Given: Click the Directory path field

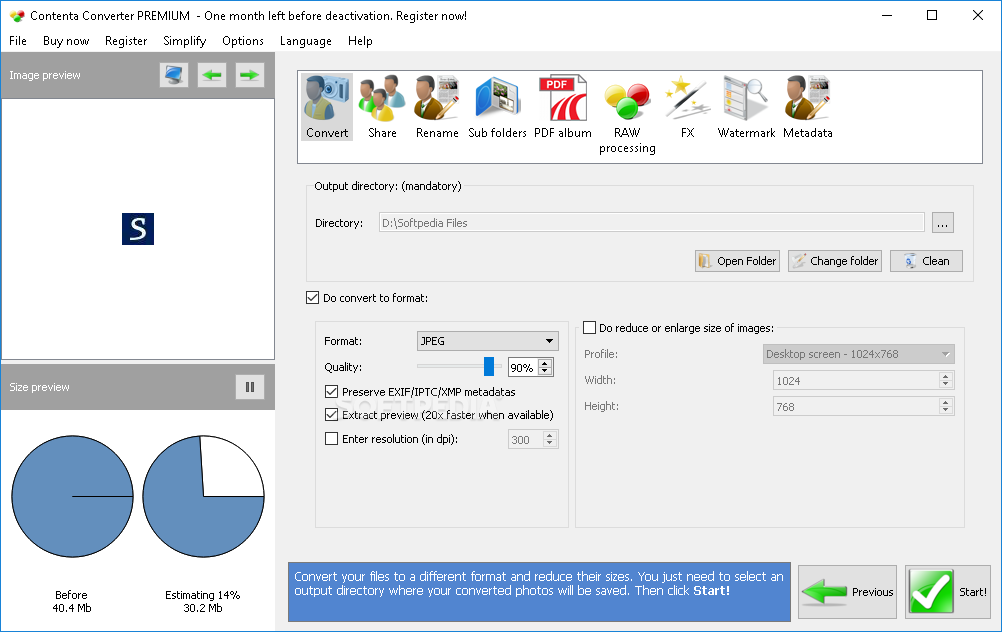Looking at the screenshot, I should click(652, 223).
